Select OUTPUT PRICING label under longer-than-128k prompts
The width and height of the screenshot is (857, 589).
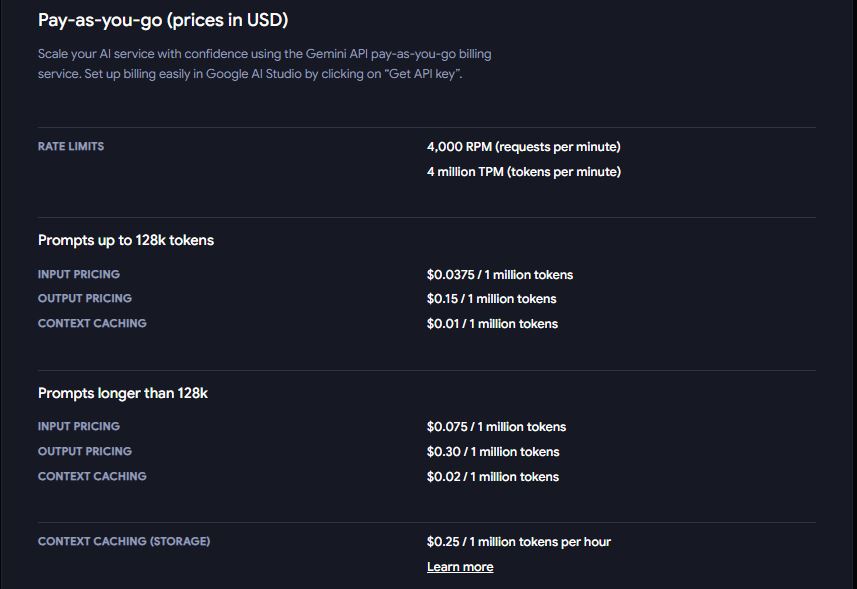85,451
